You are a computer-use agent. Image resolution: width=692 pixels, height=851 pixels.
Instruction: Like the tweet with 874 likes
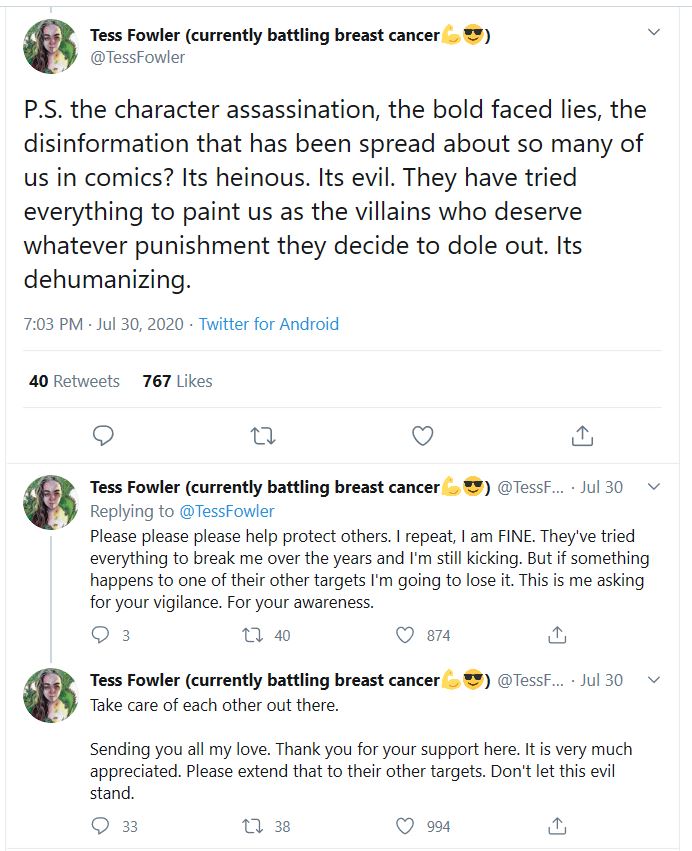[405, 634]
